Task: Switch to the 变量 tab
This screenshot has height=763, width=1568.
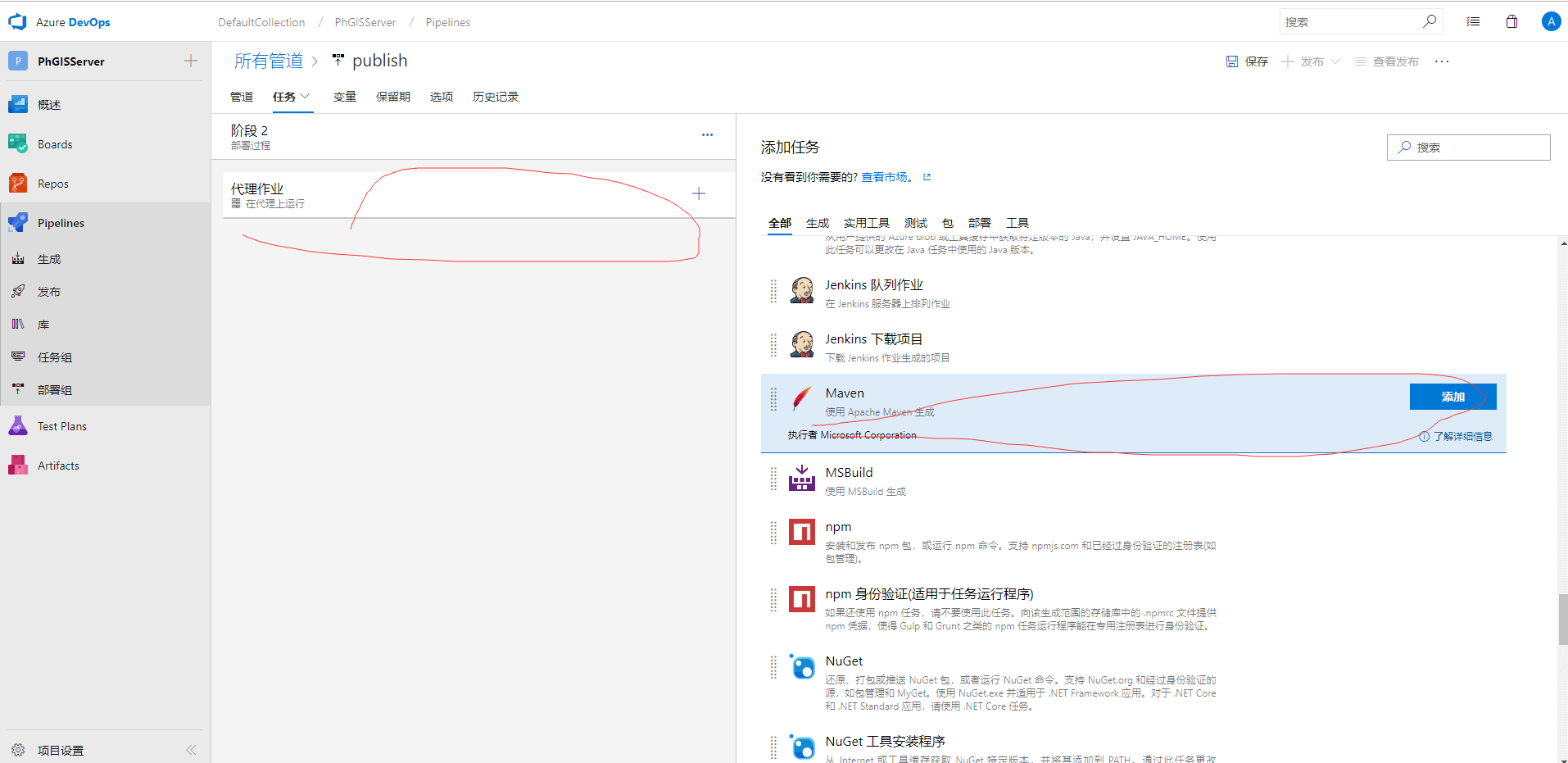Action: 344,97
